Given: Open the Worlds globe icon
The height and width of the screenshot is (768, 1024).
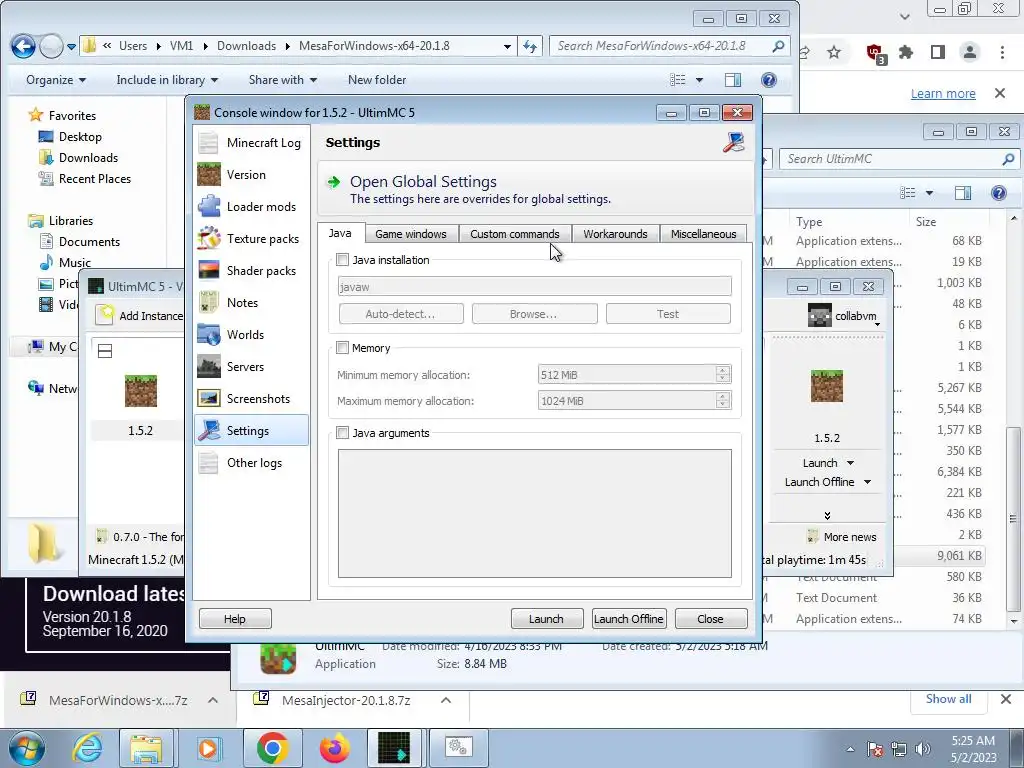Looking at the screenshot, I should pos(208,334).
